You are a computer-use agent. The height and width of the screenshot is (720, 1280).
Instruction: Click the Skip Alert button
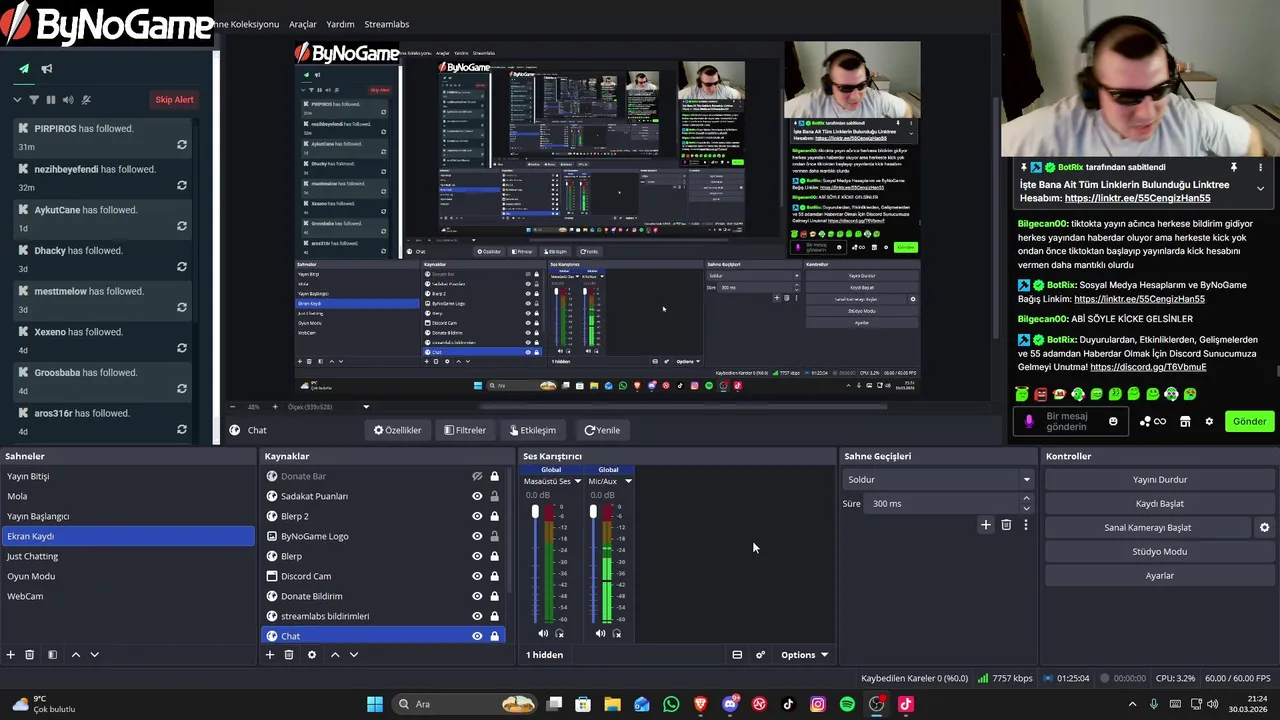point(174,100)
